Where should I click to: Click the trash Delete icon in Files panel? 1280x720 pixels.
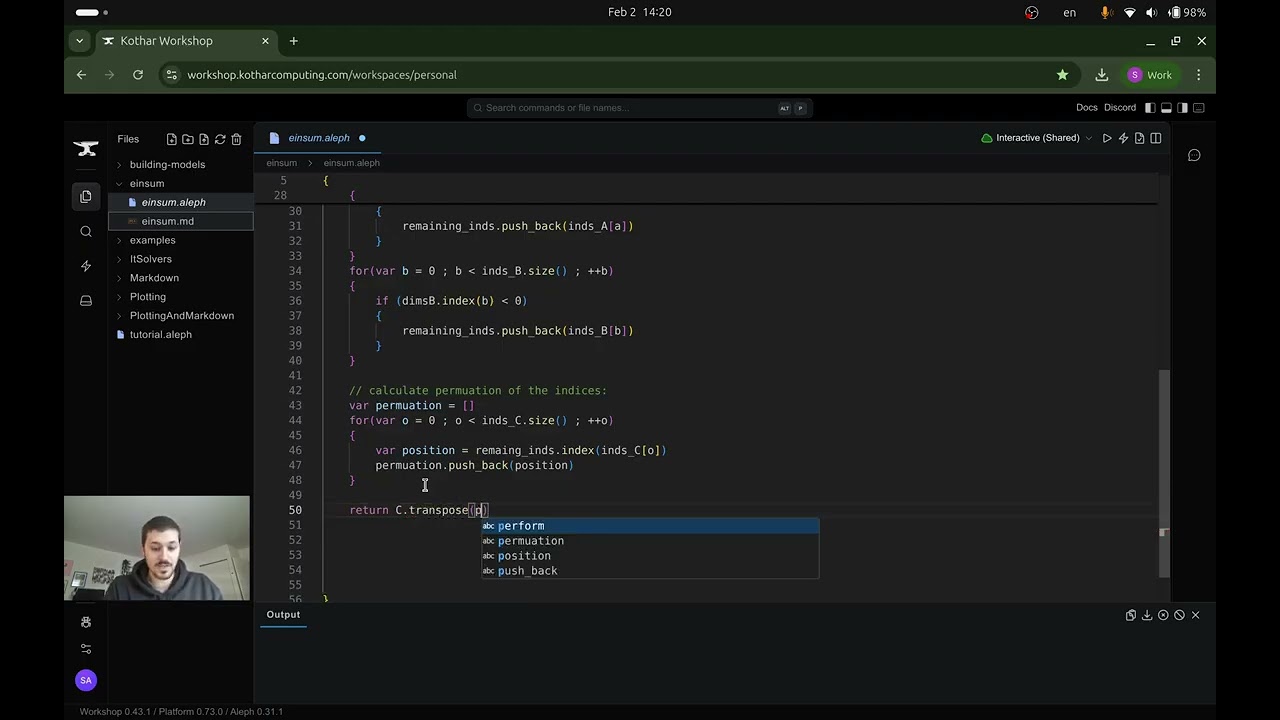[236, 139]
